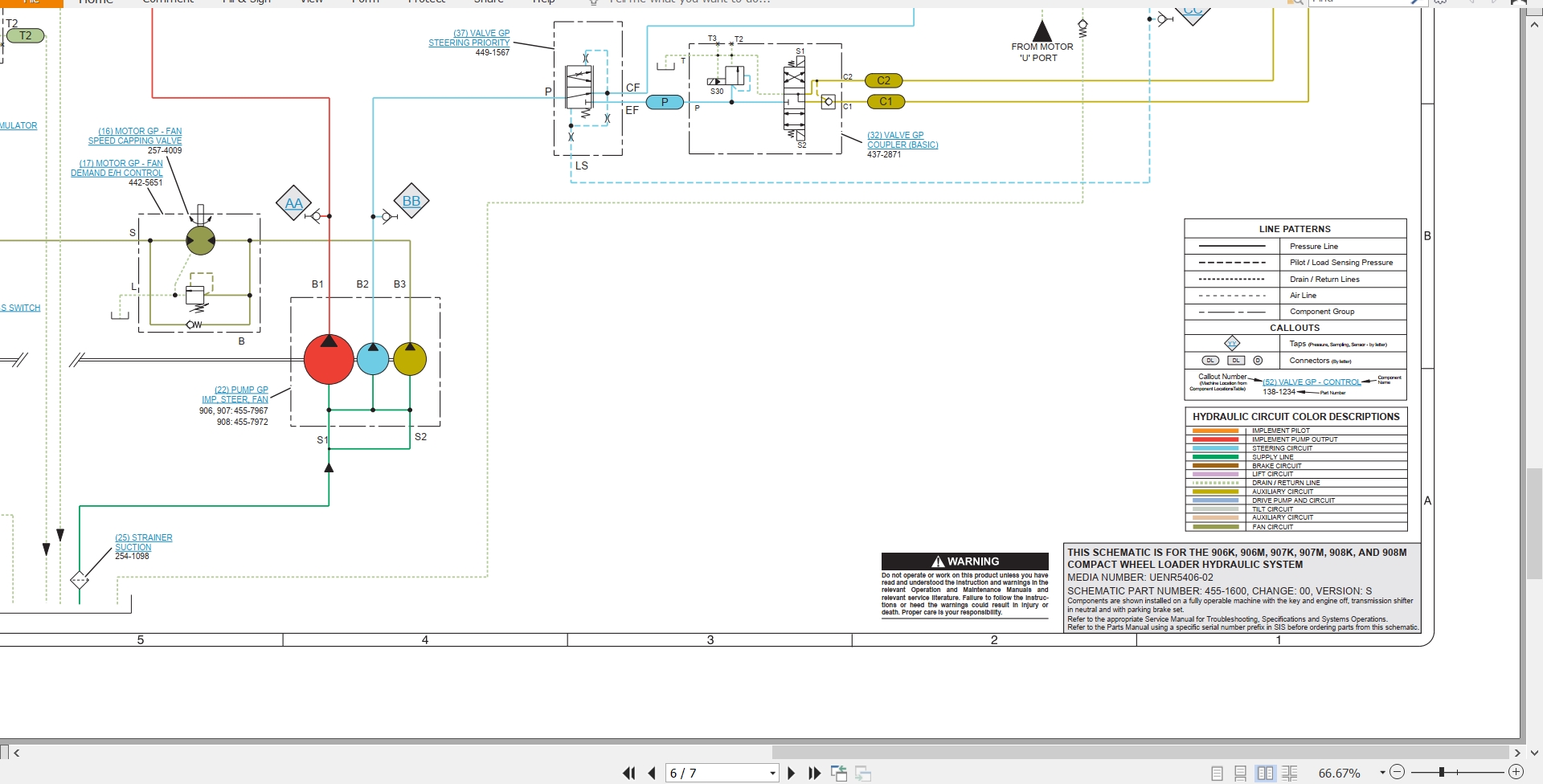
Task: Click the vertical scrollbar down arrow
Action: coord(1534,753)
